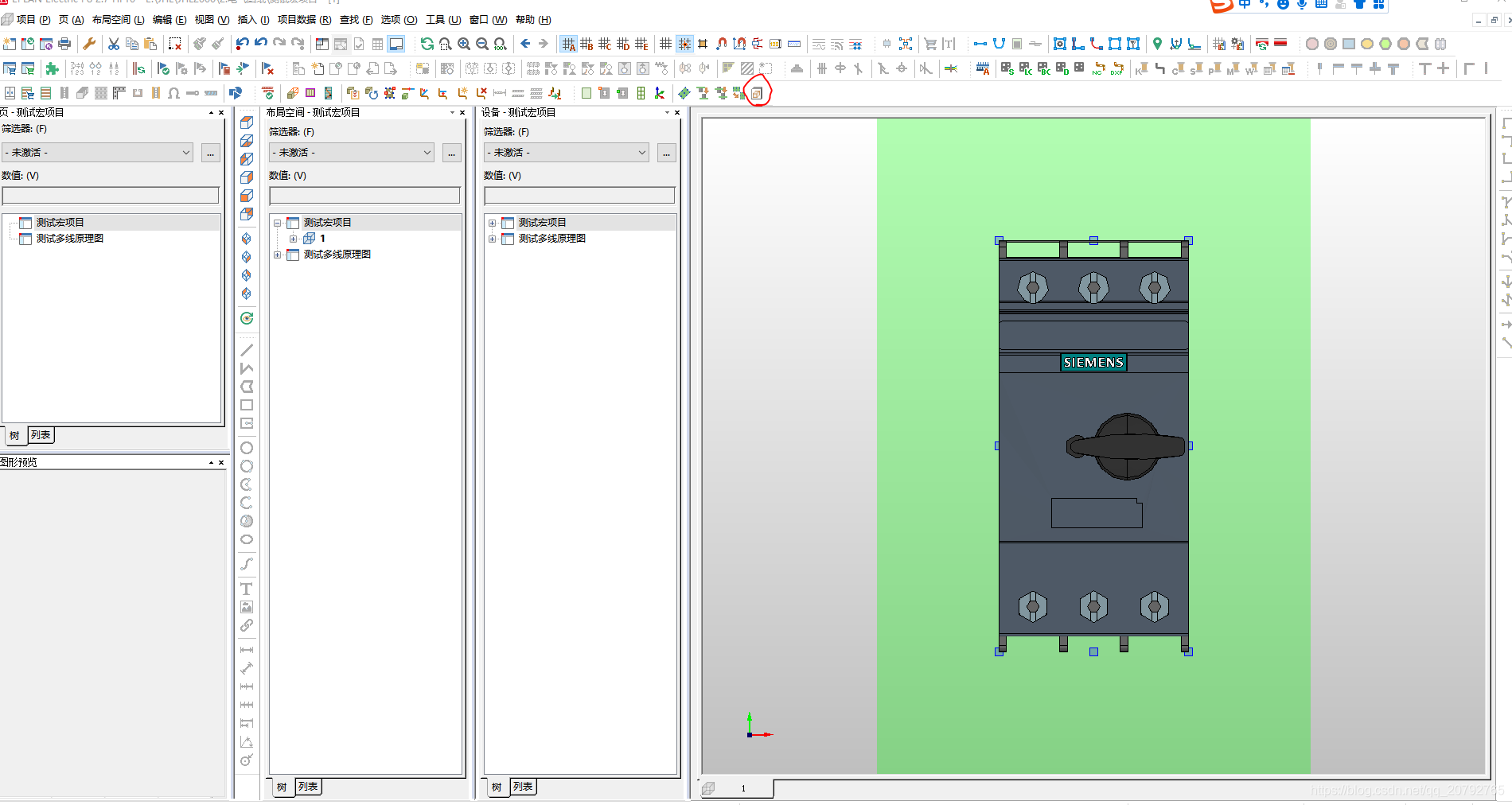Click the shopping cart icon
The image size is (1512, 805).
click(x=930, y=44)
